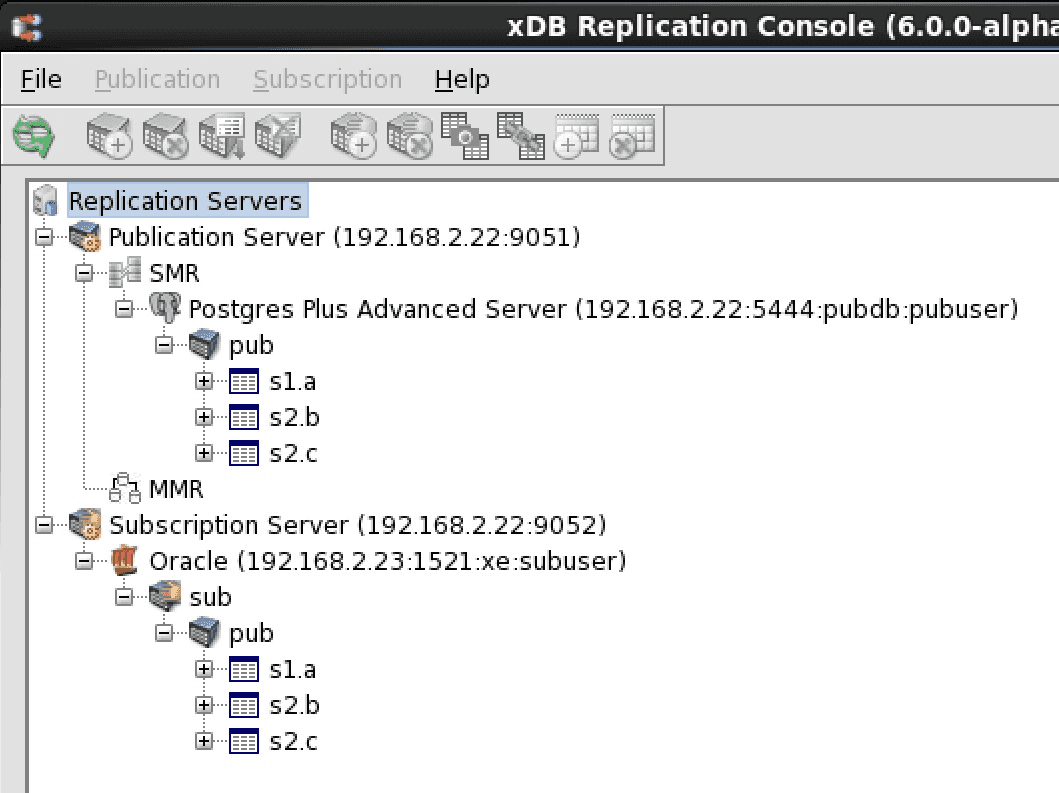Select the MMR tree node
Screen dimensions: 1059x793
click(x=175, y=489)
